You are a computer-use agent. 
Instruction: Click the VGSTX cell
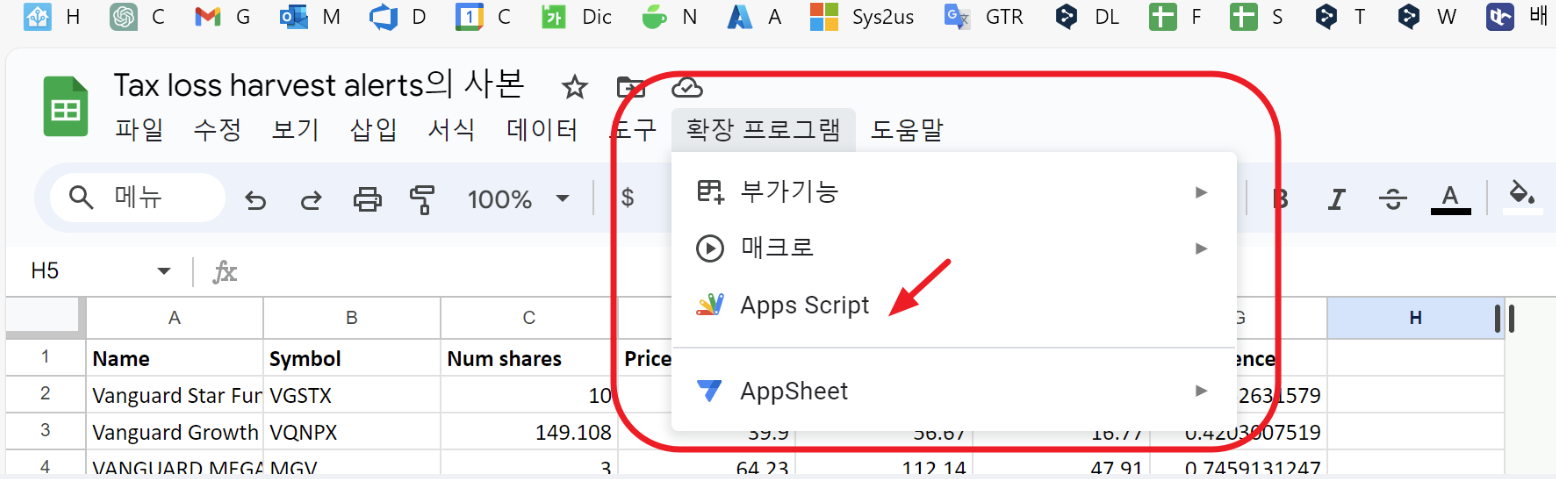pyautogui.click(x=352, y=395)
